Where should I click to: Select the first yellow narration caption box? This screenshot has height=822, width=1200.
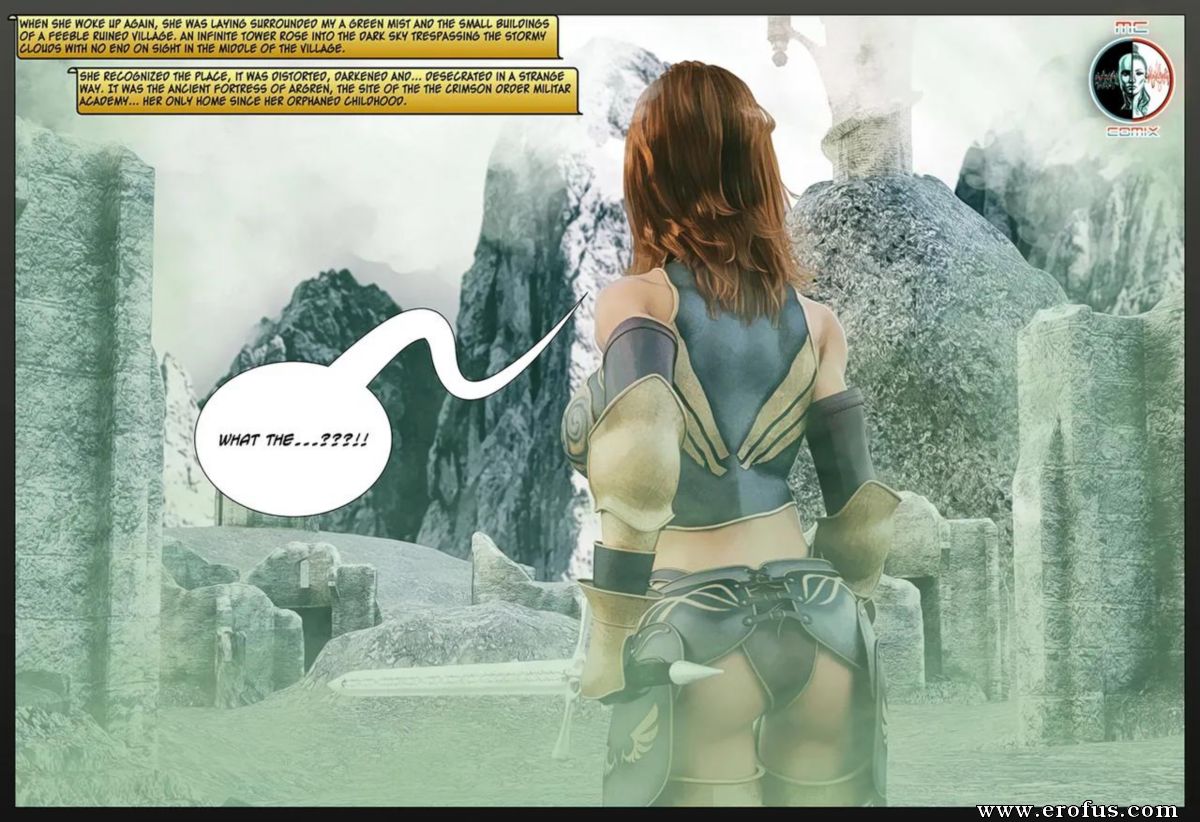pyautogui.click(x=285, y=36)
